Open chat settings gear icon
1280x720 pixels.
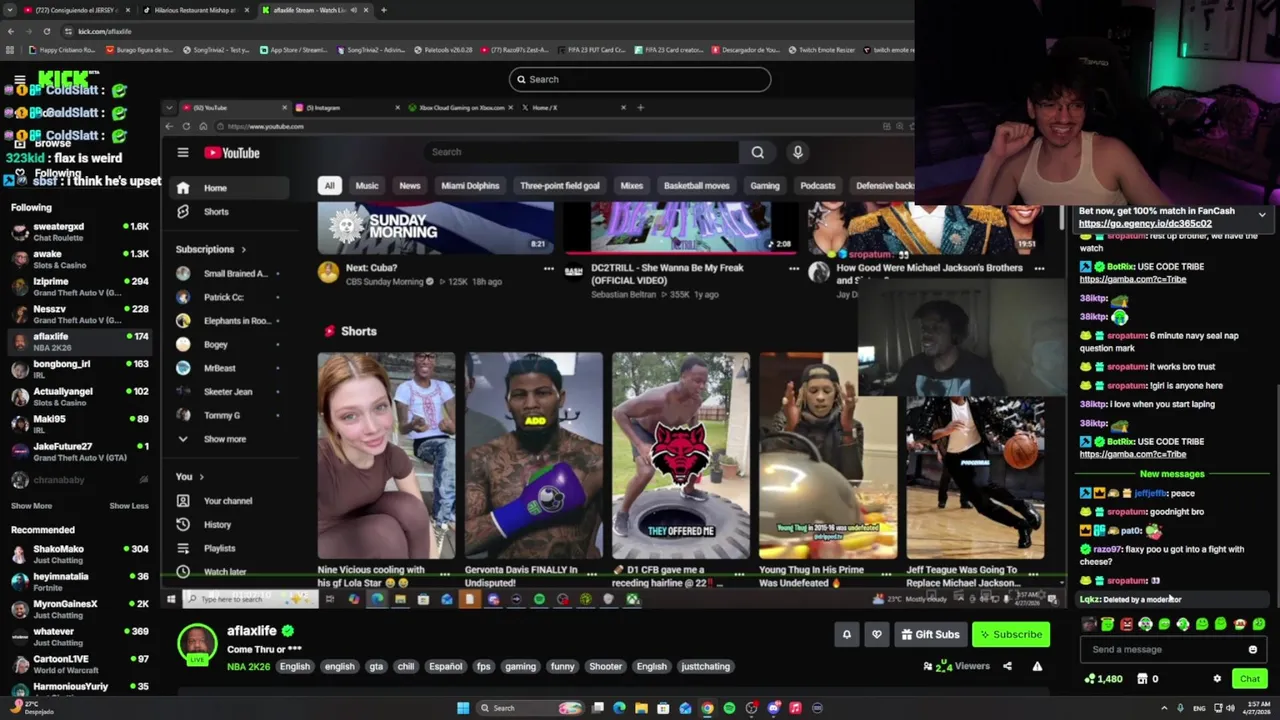(x=1217, y=679)
